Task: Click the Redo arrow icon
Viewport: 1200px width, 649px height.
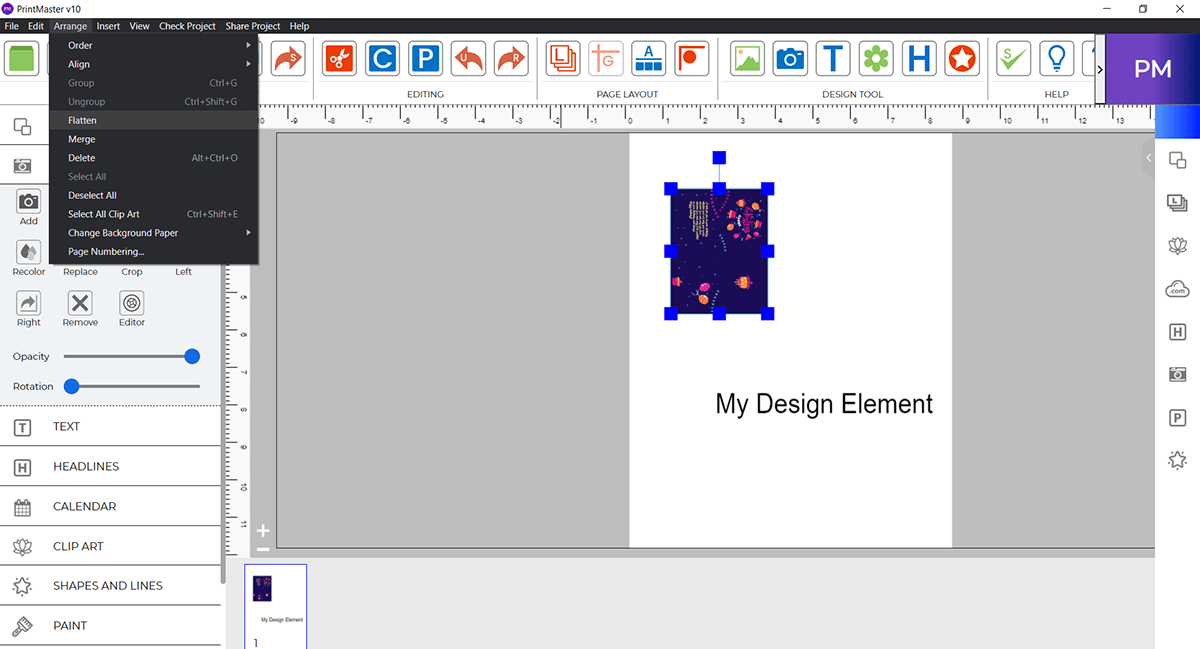Action: [511, 58]
